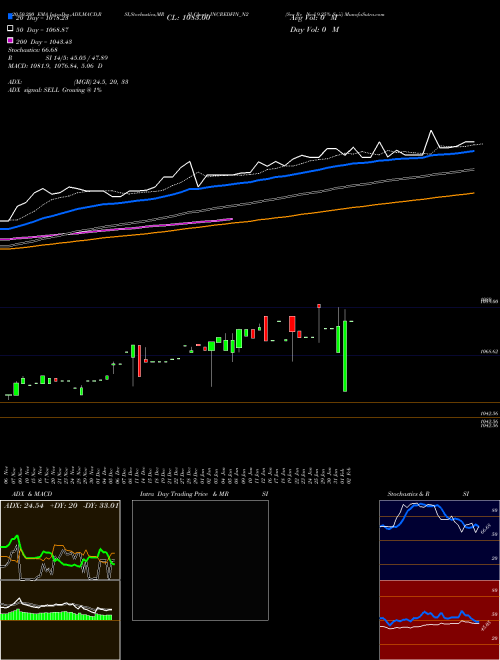This screenshot has width=500, height=660.
Task: Click the '-DY: 33.01' value in ADX panel
Action: (x=102, y=506)
